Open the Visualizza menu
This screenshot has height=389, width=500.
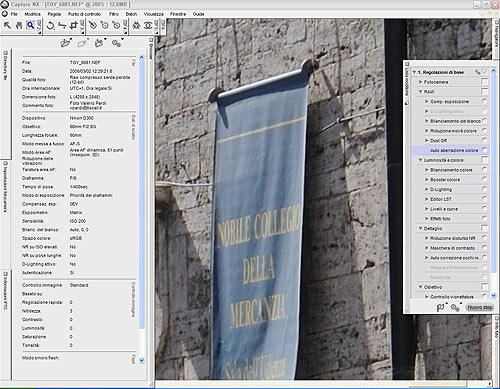point(154,14)
